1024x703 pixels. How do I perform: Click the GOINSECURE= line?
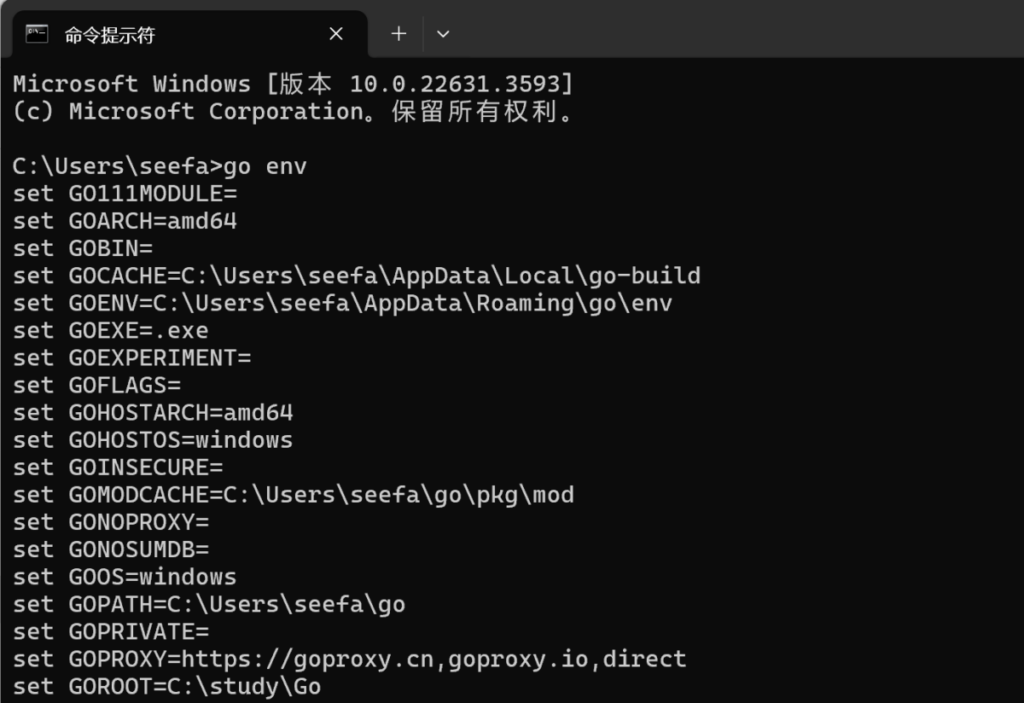[118, 468]
